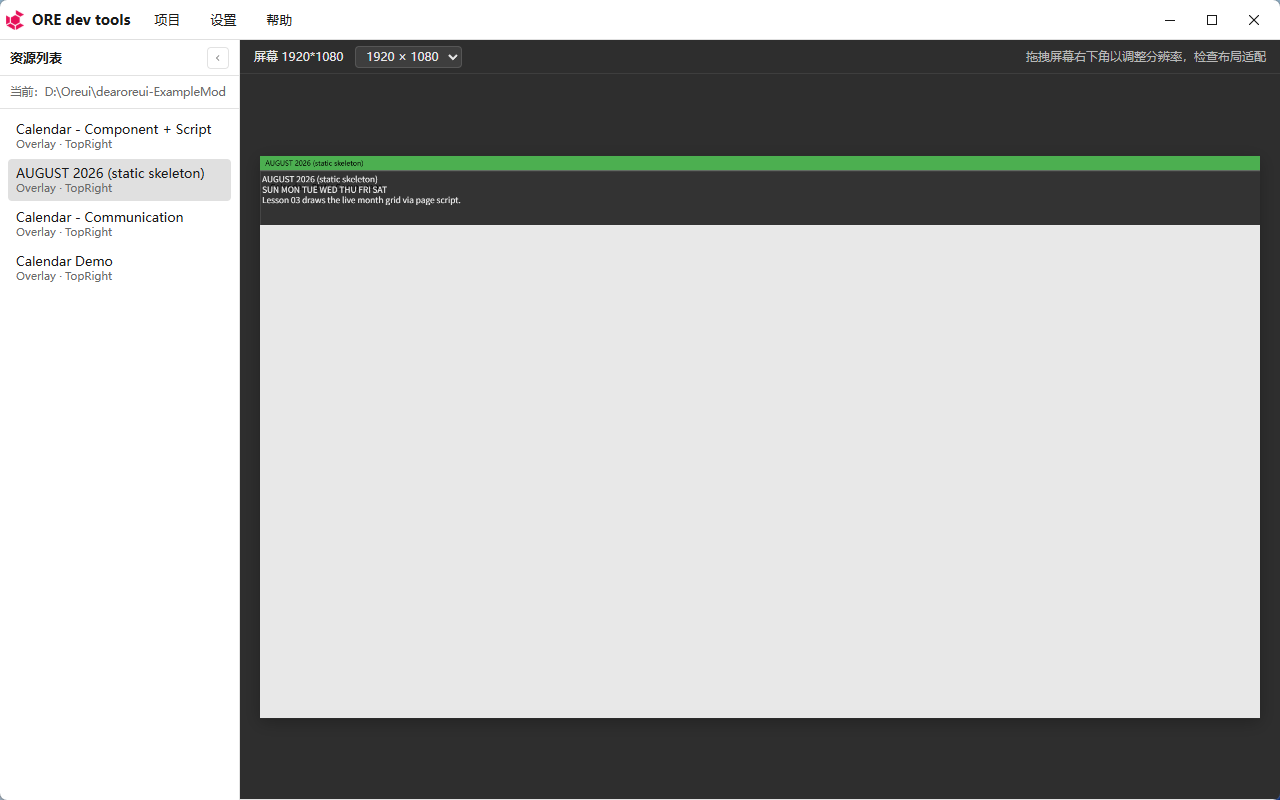Image resolution: width=1280 pixels, height=800 pixels.
Task: Click the ORE dev tools logo icon
Action: (15, 20)
